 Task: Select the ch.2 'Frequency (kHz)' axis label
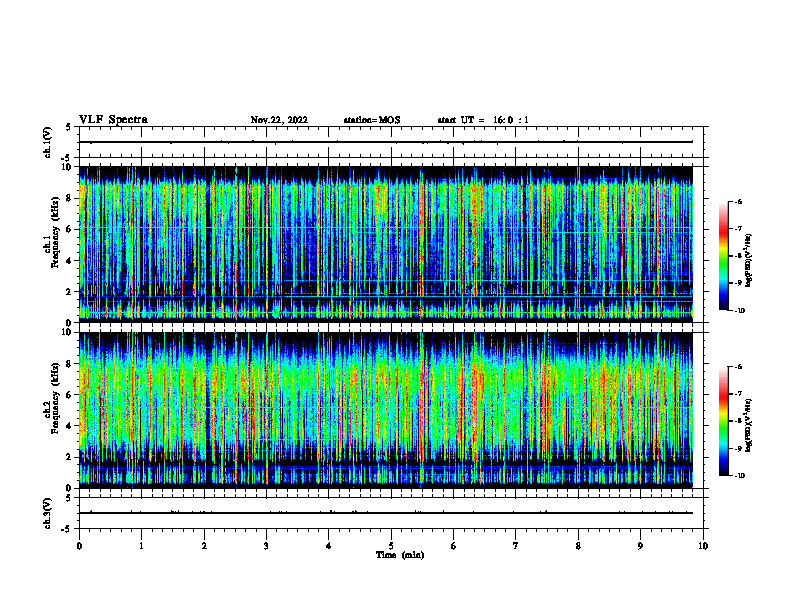click(56, 398)
